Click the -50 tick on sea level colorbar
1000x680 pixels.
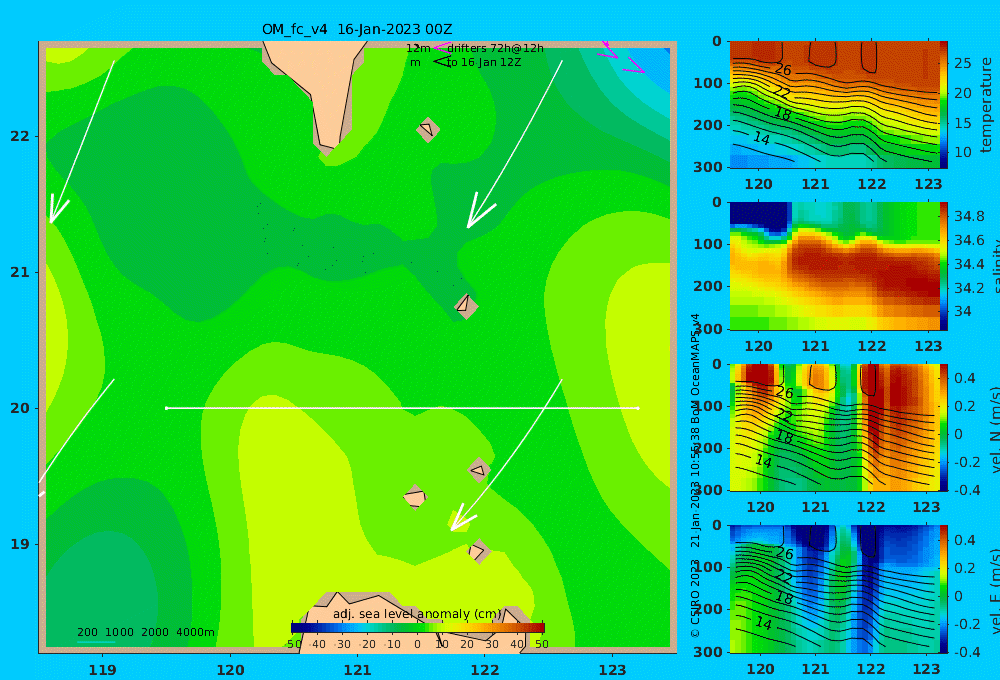[293, 644]
